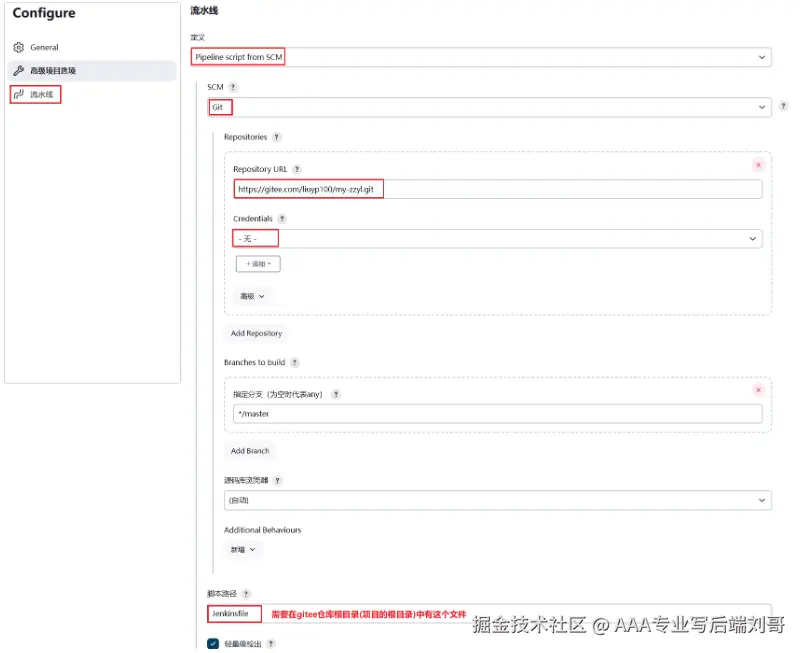Screen dimensions: 803x653
Task: Select 高级项目选项 sidebar item
Action: tap(92, 71)
